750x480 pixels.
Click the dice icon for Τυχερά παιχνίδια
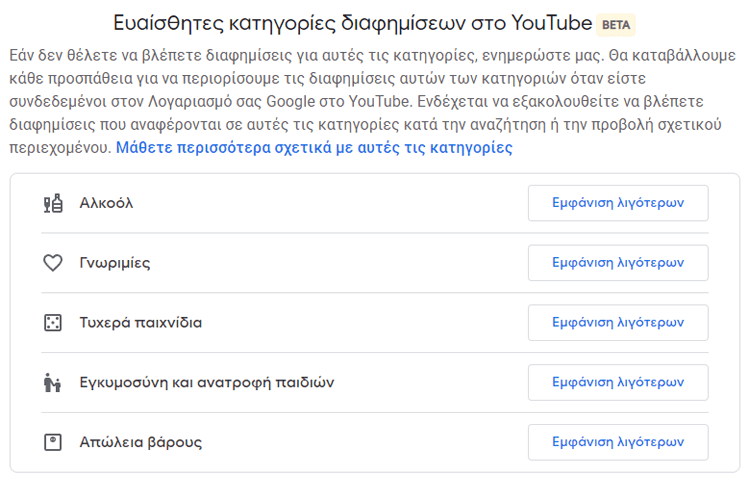pyautogui.click(x=53, y=323)
